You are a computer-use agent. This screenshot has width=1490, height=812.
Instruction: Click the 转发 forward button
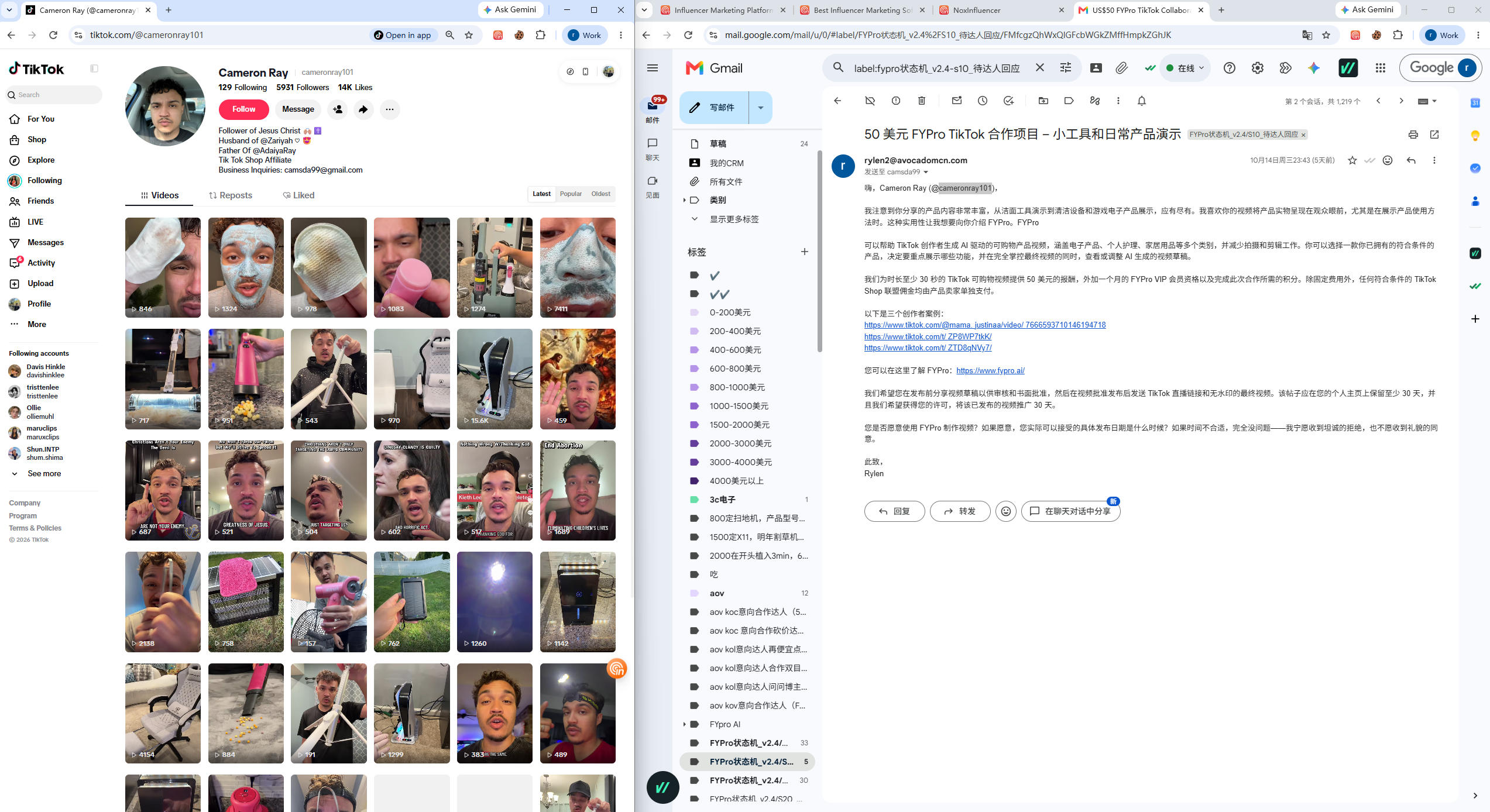(x=960, y=511)
